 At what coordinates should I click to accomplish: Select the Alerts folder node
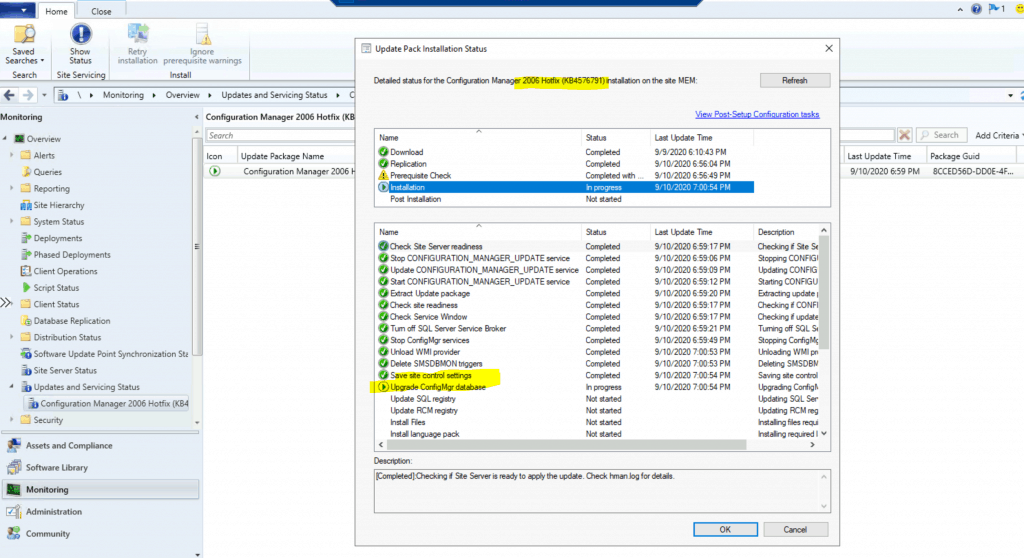point(44,156)
